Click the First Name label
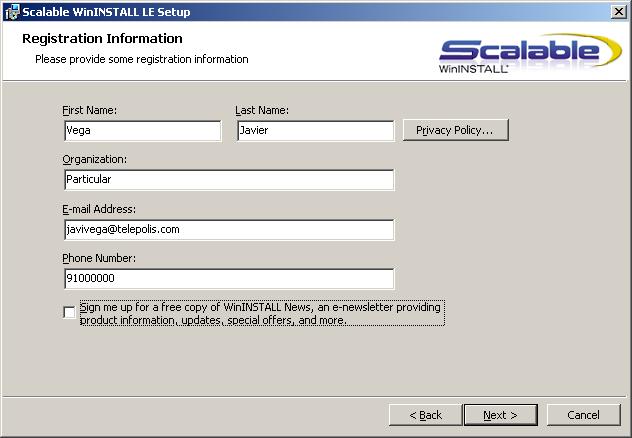Screen dimensions: 632x438 (89, 109)
